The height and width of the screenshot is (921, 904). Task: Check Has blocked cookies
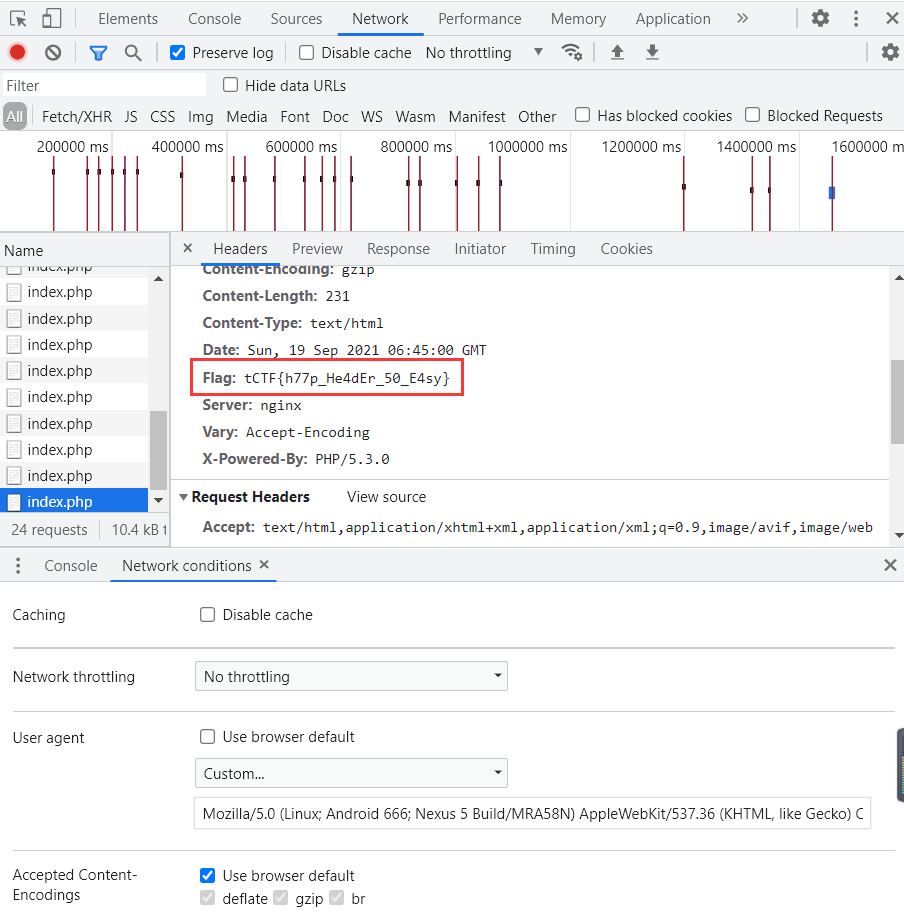click(x=582, y=115)
